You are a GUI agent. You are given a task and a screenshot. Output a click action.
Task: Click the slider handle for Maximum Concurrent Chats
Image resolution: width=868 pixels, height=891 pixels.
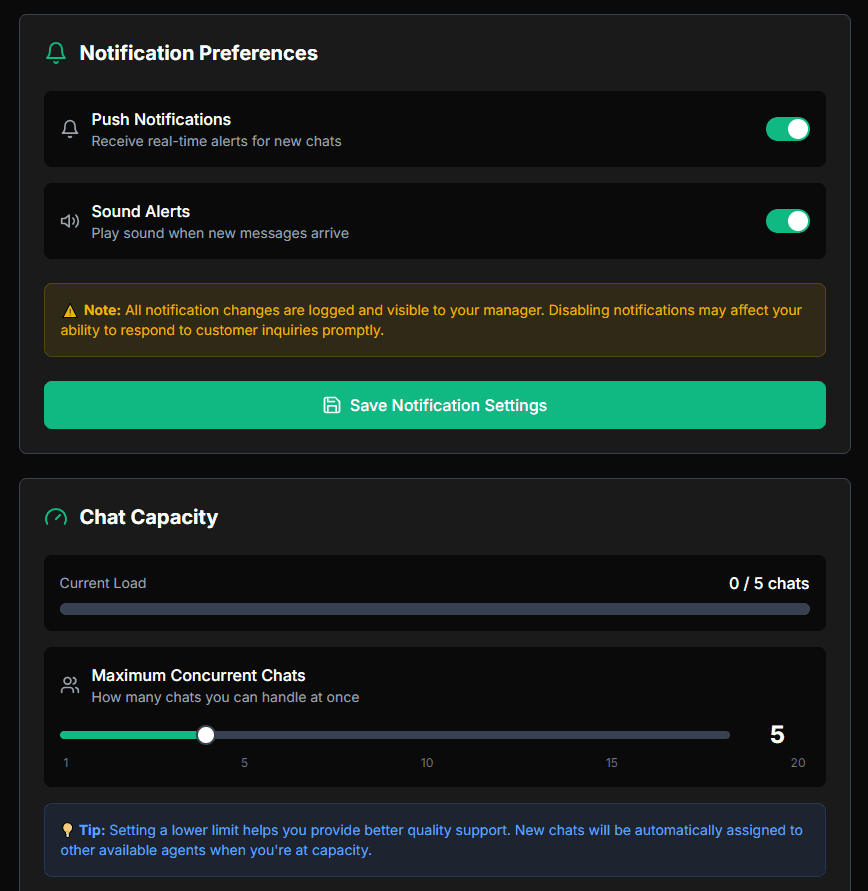[x=206, y=734]
